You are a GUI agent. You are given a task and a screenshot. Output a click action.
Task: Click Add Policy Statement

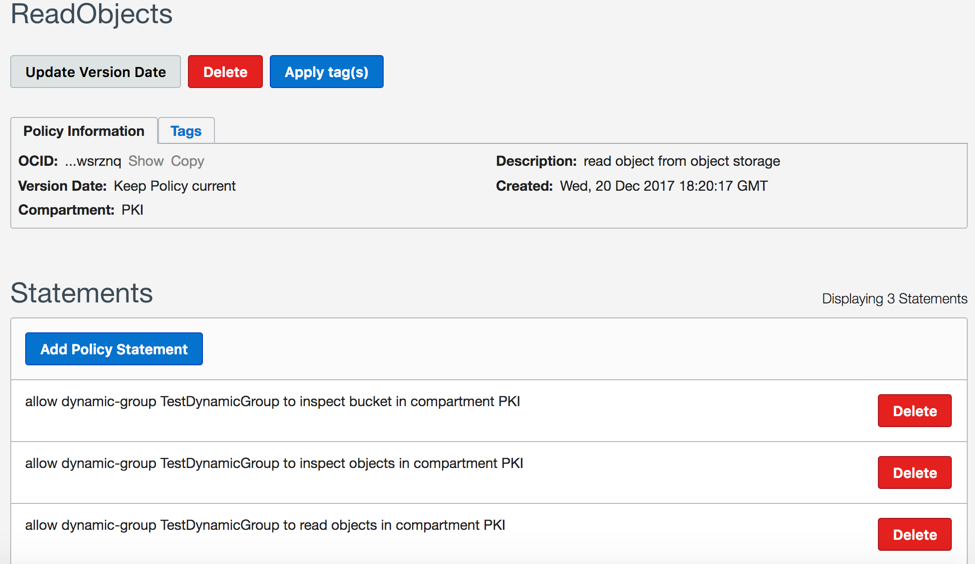coord(114,349)
